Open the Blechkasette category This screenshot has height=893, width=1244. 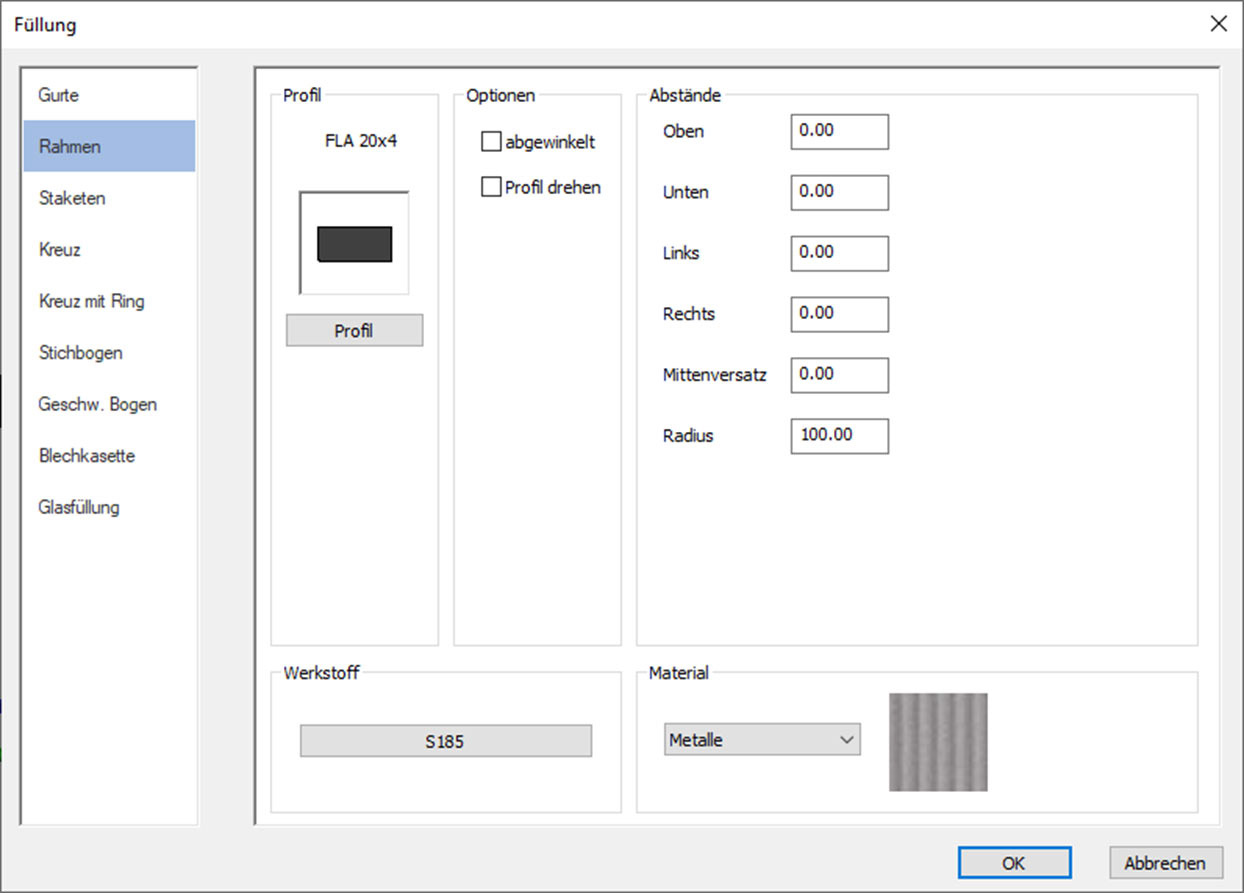click(x=109, y=455)
